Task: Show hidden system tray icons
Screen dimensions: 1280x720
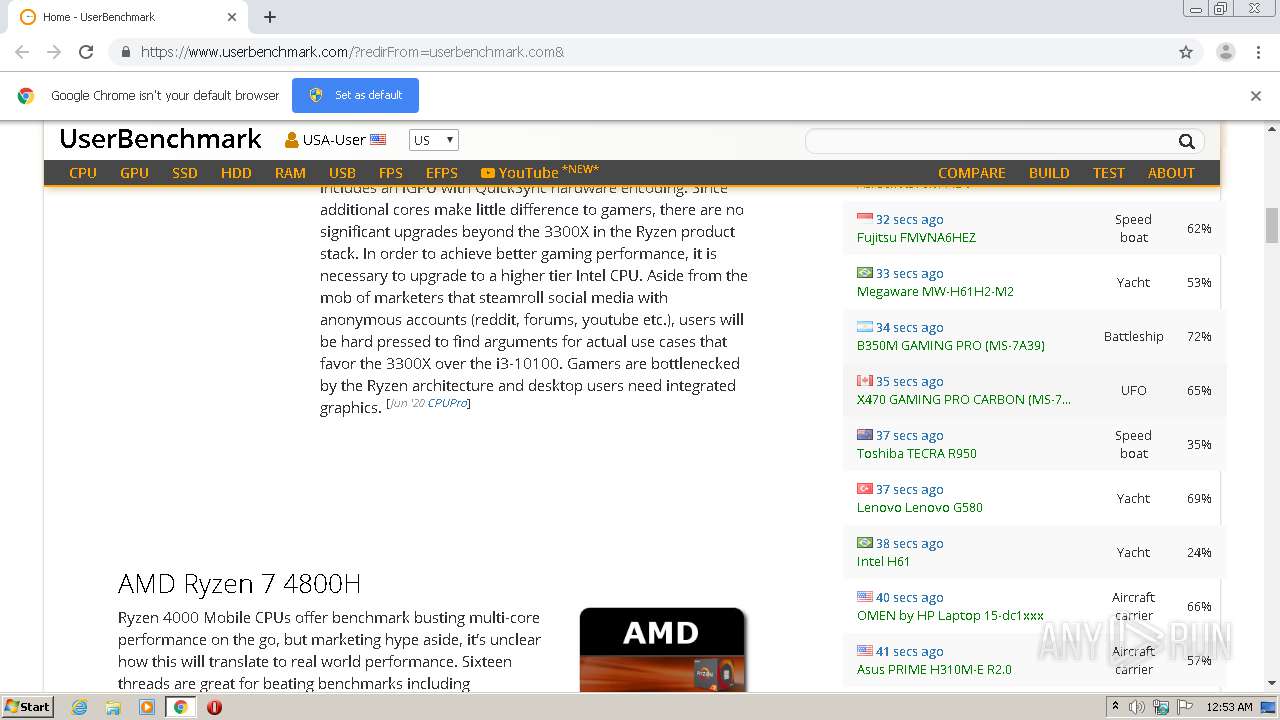Action: 1116,707
